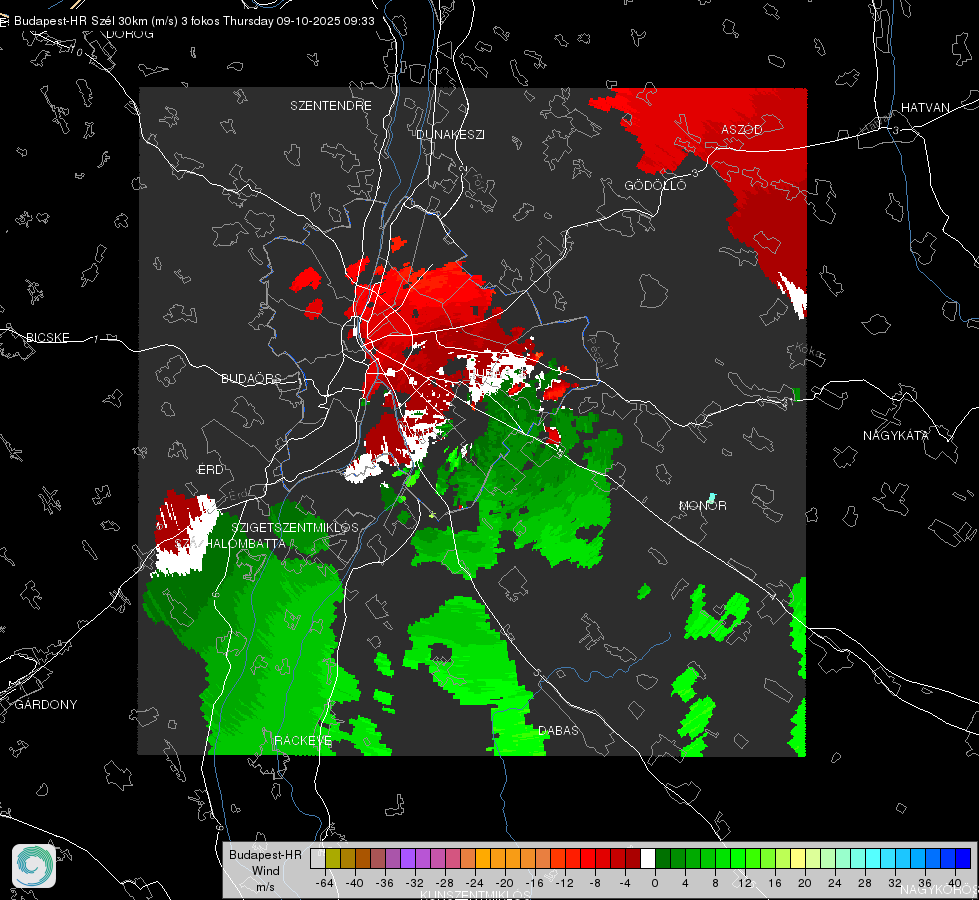Click the ASZOD label on the map
The height and width of the screenshot is (900, 979).
tap(742, 129)
